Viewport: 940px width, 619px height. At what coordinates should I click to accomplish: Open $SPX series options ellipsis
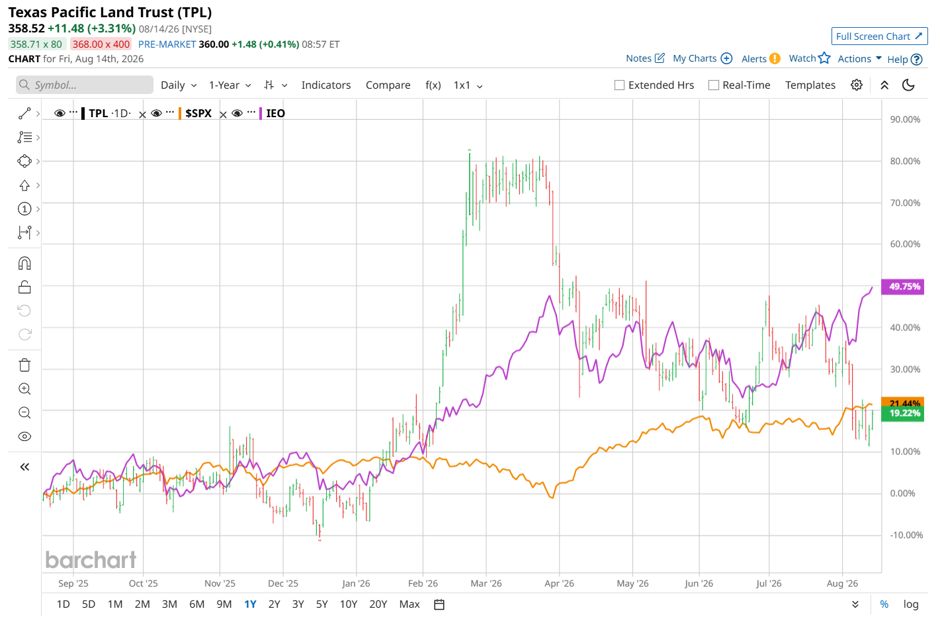coord(170,112)
